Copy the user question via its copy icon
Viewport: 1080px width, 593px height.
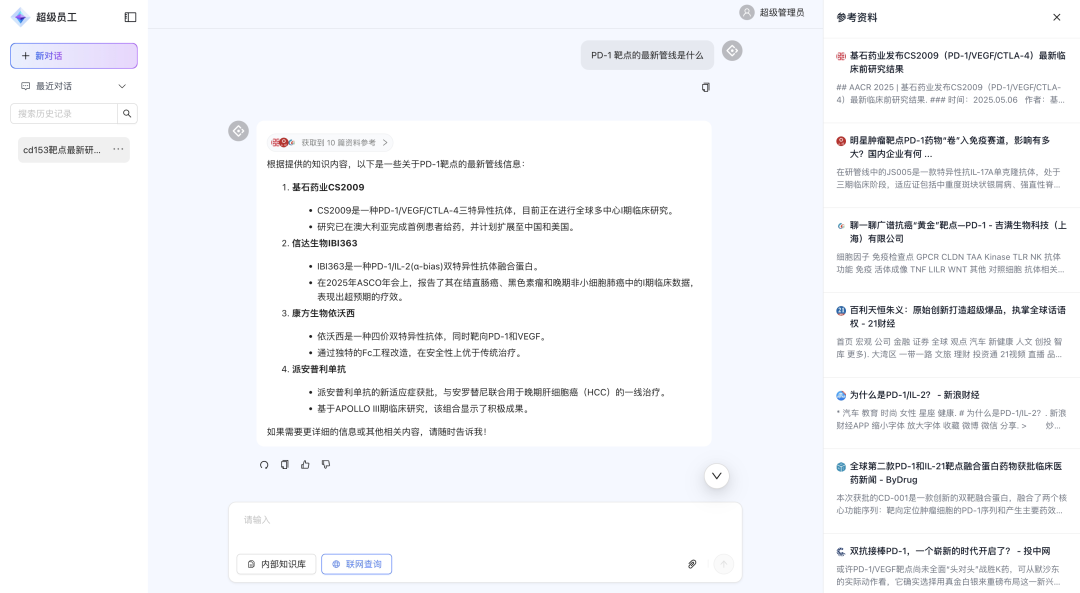pyautogui.click(x=705, y=87)
